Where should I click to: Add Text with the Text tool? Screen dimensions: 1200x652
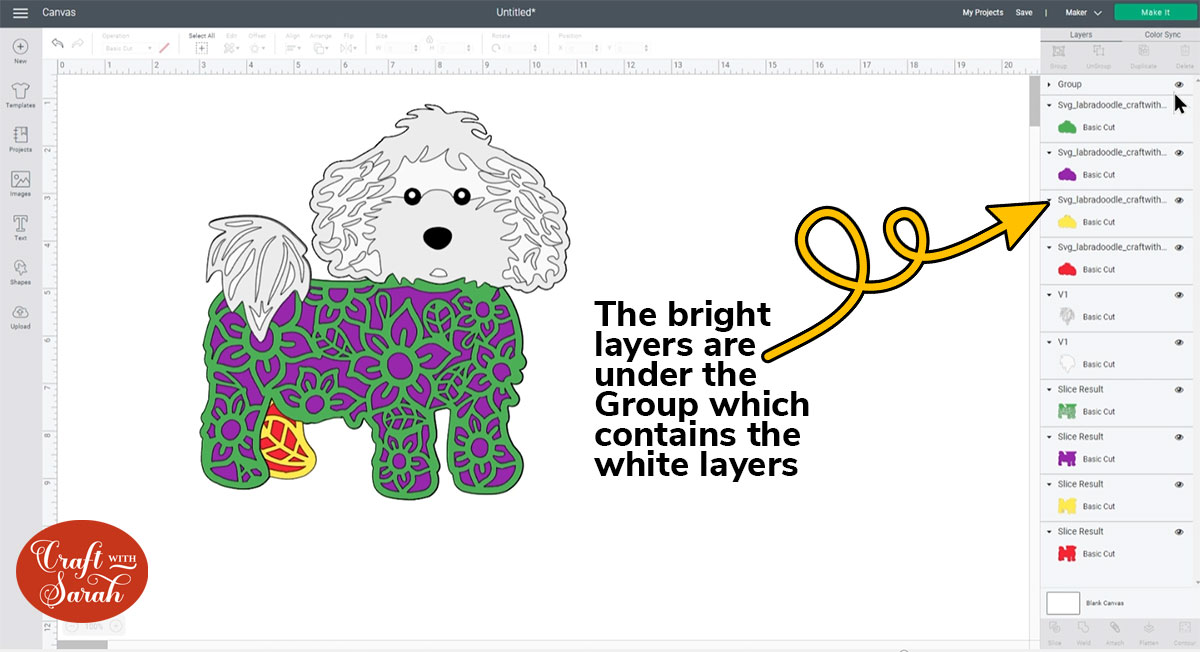pyautogui.click(x=21, y=227)
